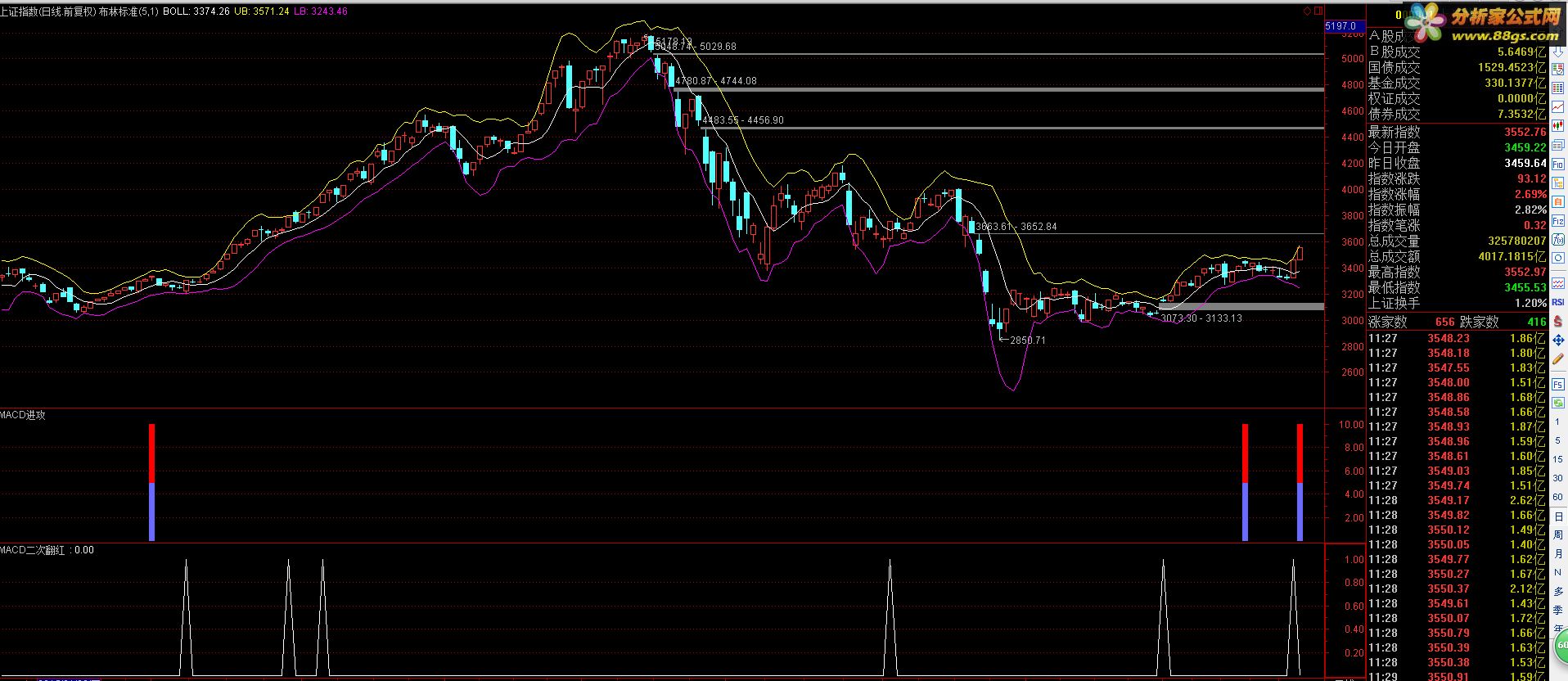The height and width of the screenshot is (681, 1568).
Task: Select the 4483.55 - 4456.90 gap line label
Action: point(743,120)
